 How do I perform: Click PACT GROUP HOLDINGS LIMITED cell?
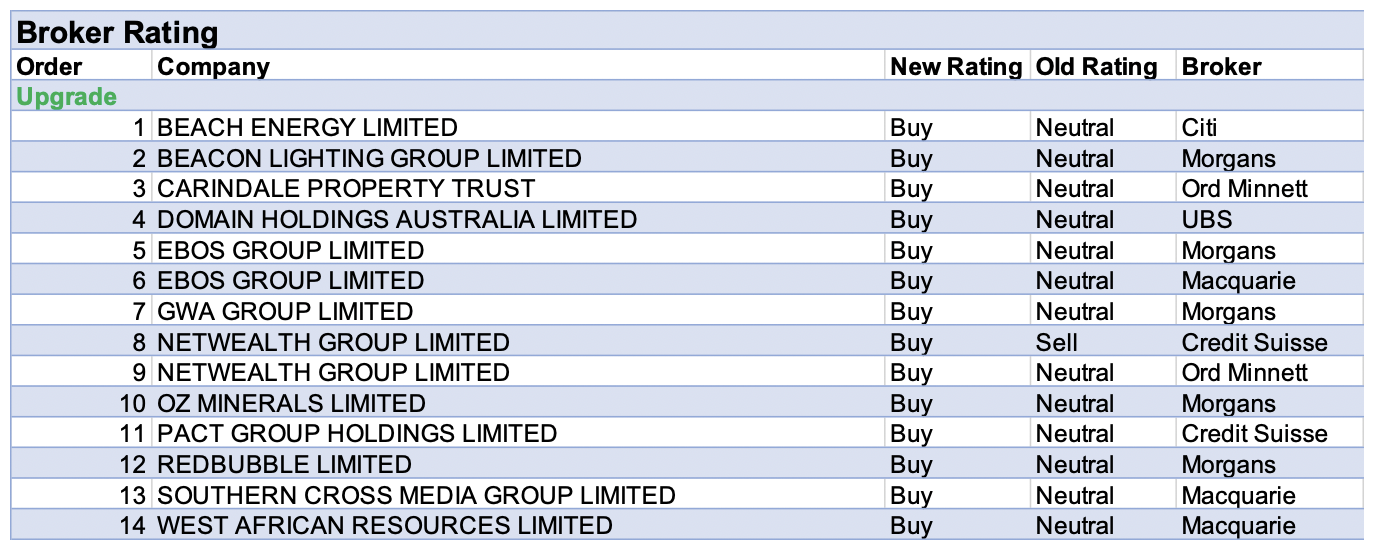(x=357, y=434)
